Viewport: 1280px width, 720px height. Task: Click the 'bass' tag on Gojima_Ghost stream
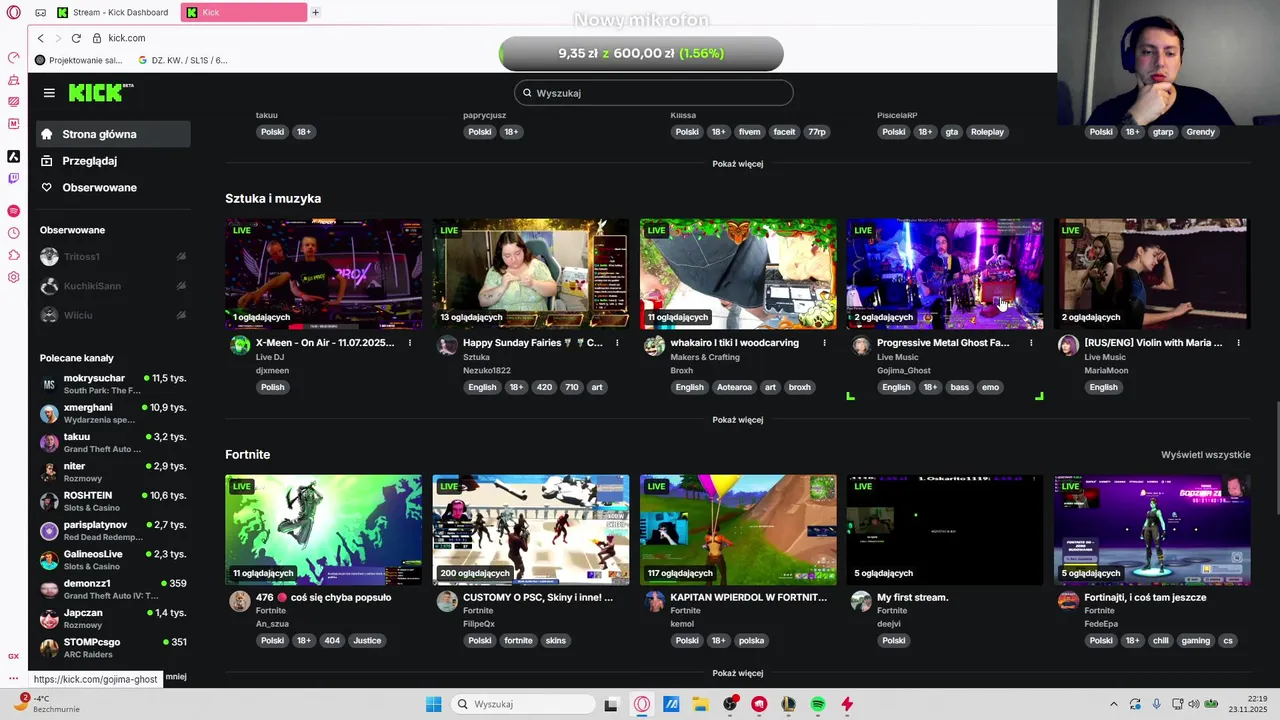tap(960, 388)
